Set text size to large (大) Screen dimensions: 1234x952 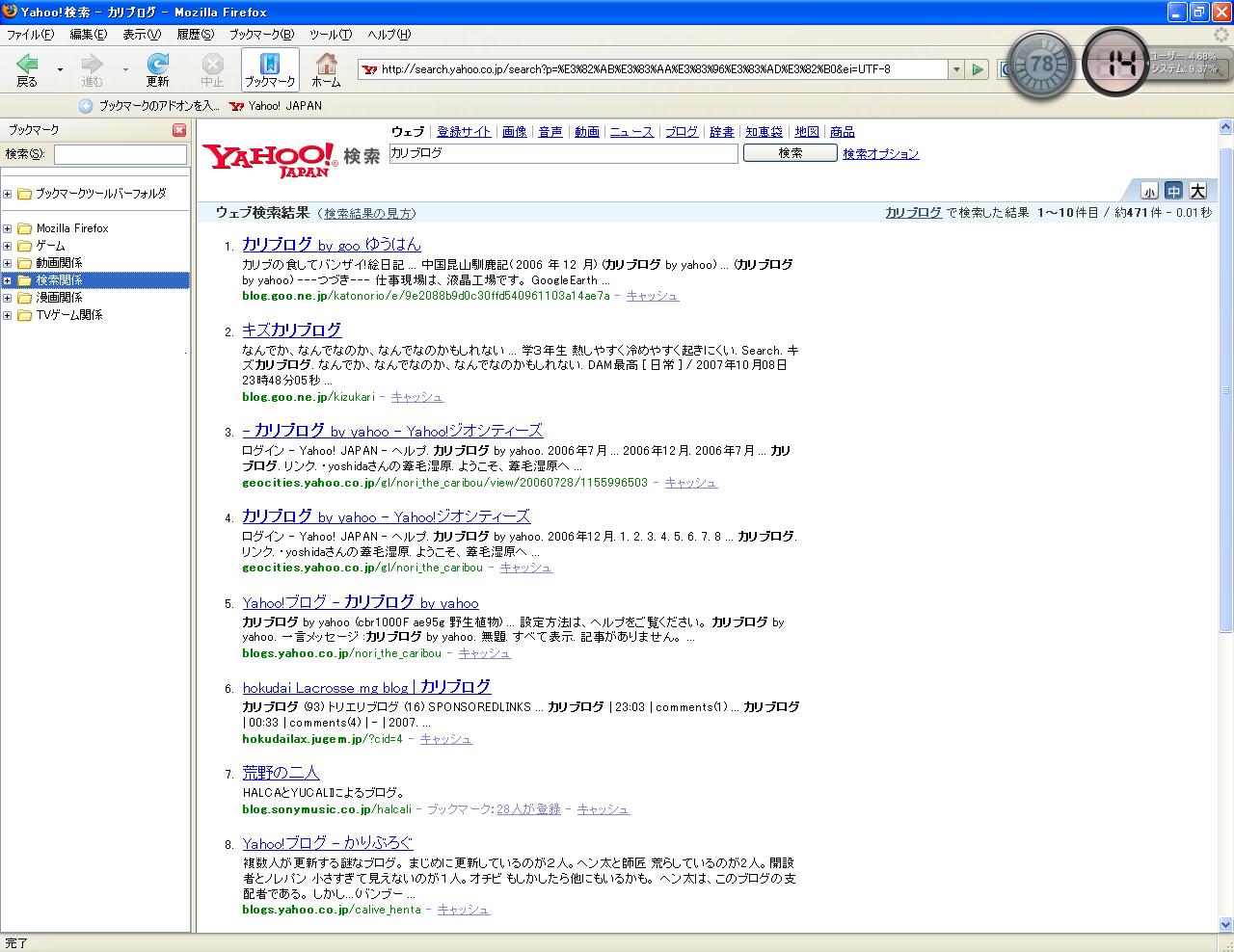point(1197,191)
